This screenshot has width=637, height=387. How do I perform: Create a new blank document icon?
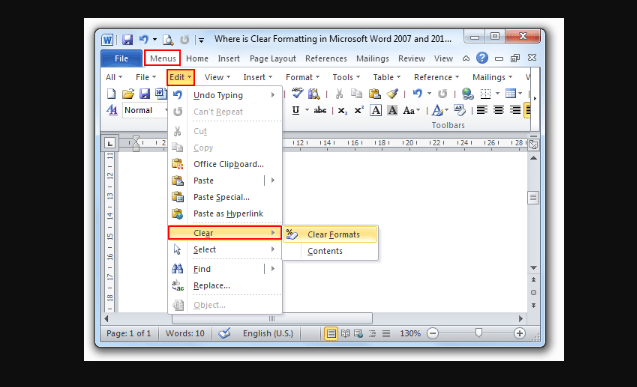click(x=111, y=94)
